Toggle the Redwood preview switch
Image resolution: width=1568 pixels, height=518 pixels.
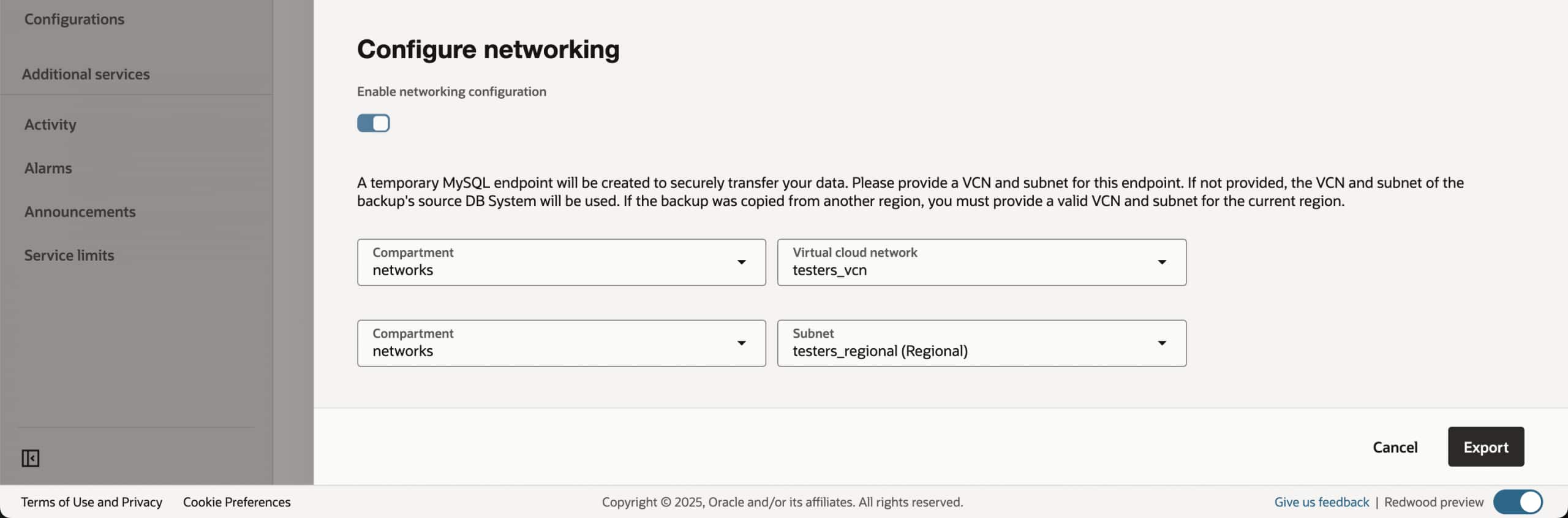coord(1518,502)
